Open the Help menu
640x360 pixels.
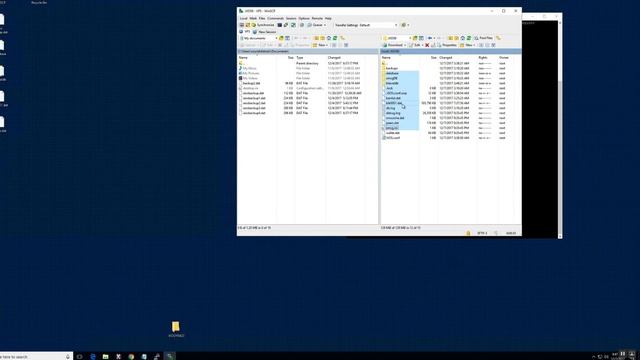coord(328,18)
